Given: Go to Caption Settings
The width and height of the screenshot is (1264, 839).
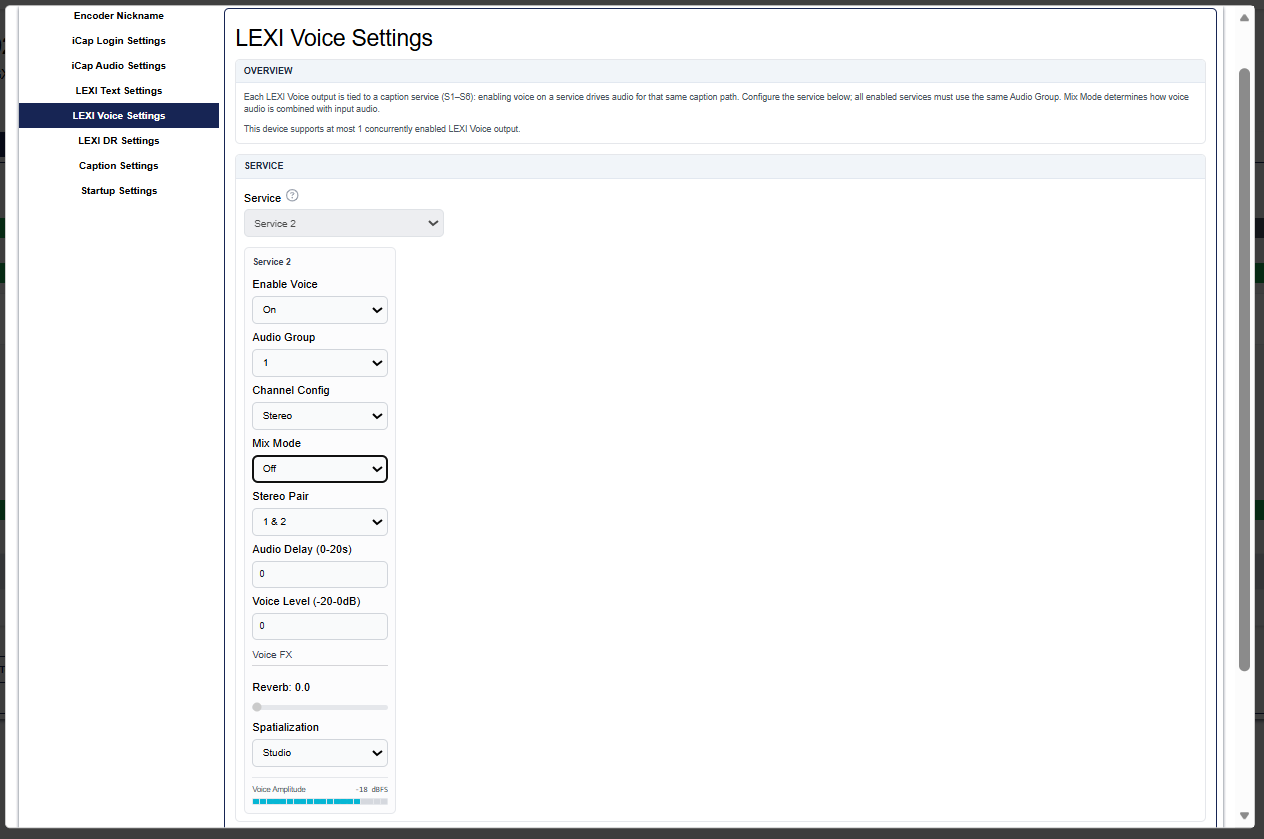Looking at the screenshot, I should click(119, 166).
